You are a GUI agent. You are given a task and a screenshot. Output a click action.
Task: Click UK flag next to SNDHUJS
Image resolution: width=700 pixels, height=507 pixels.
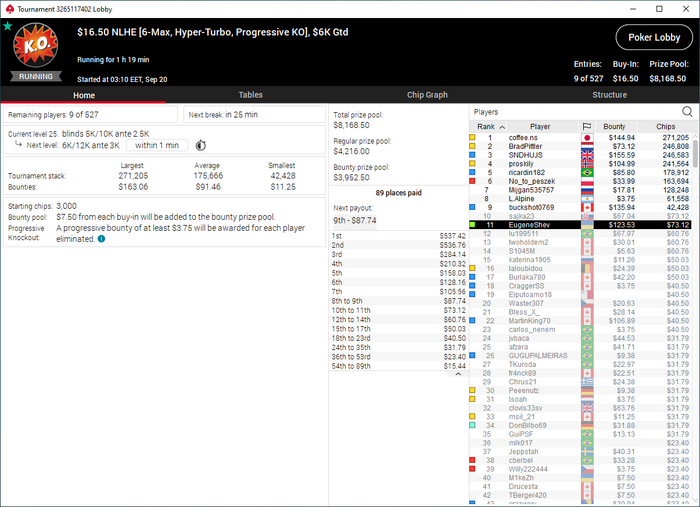(587, 155)
